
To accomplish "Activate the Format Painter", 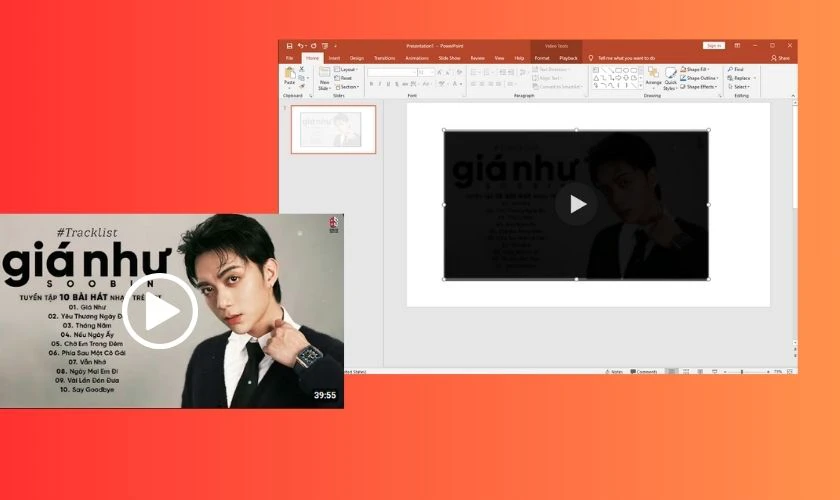I will [302, 86].
